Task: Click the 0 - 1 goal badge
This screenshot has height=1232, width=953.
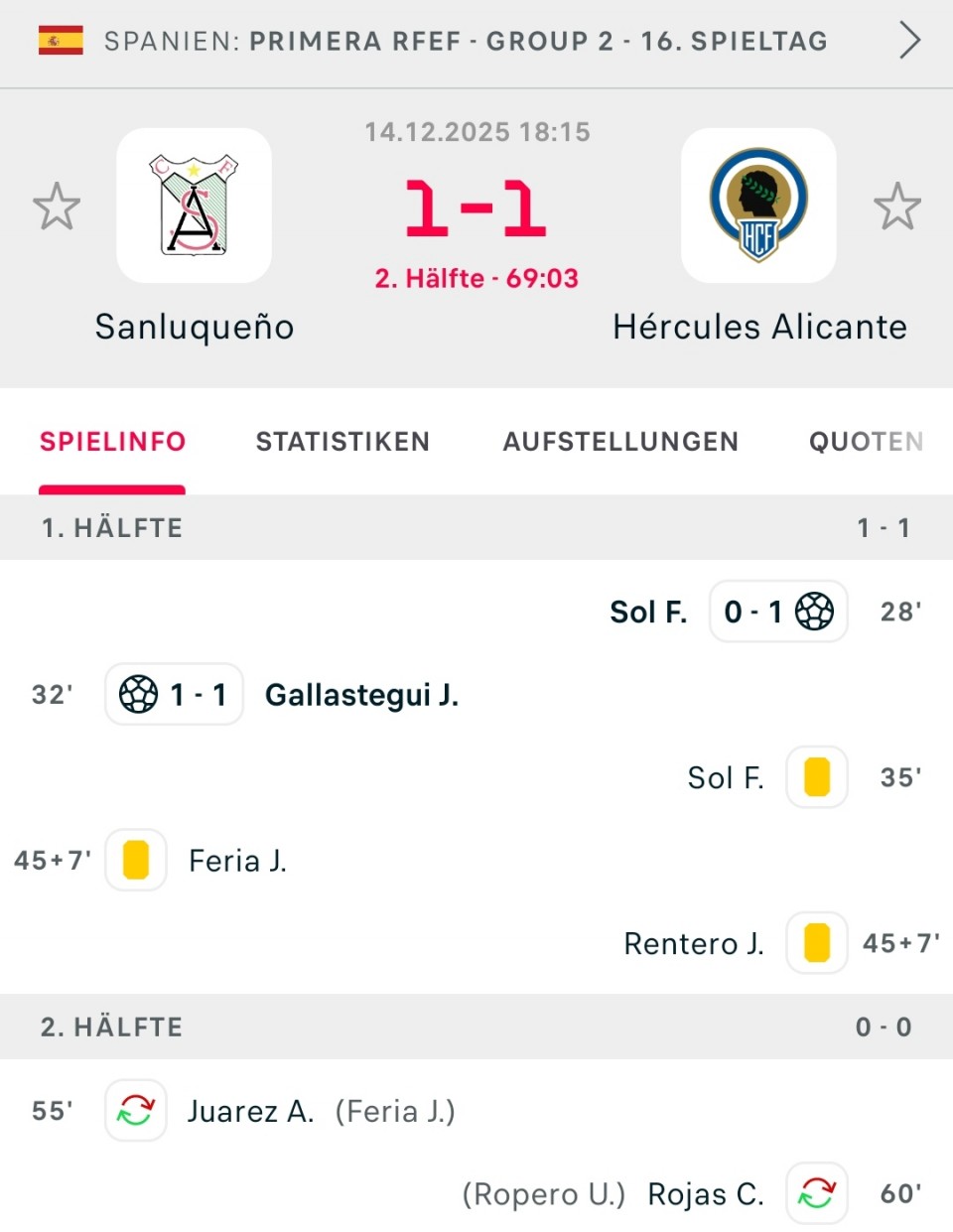Action: (778, 612)
